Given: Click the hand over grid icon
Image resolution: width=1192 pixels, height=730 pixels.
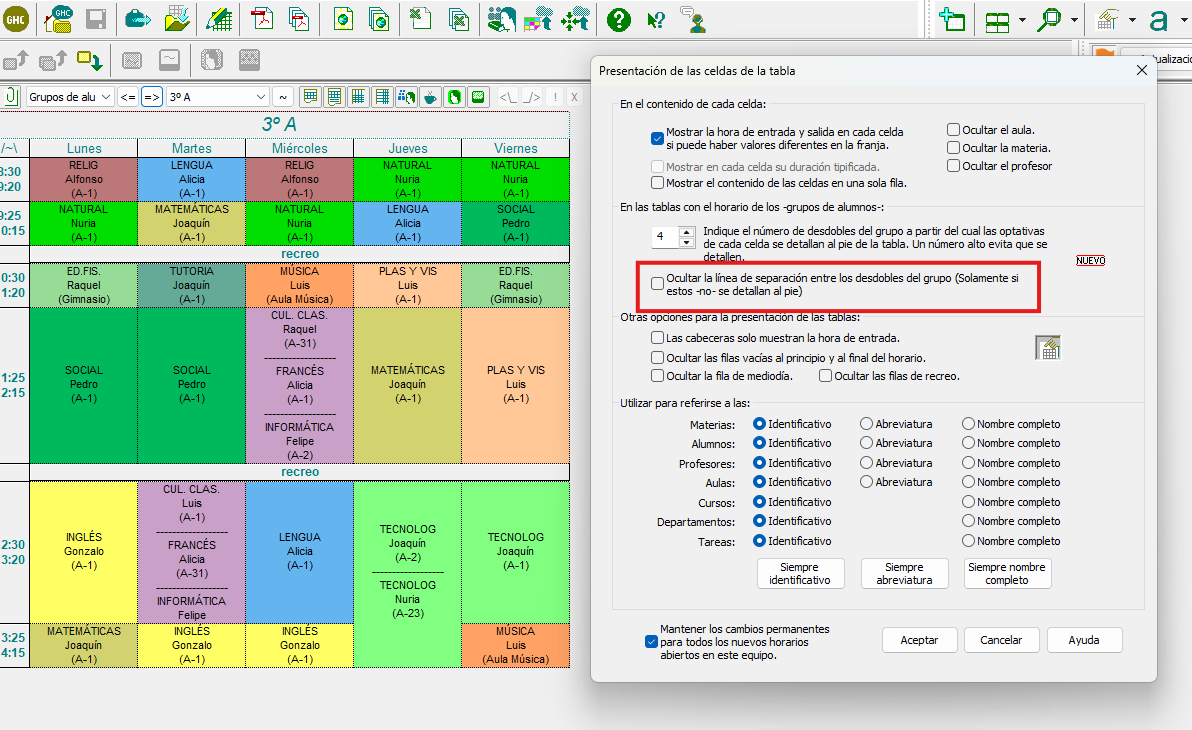Looking at the screenshot, I should 1108,20.
